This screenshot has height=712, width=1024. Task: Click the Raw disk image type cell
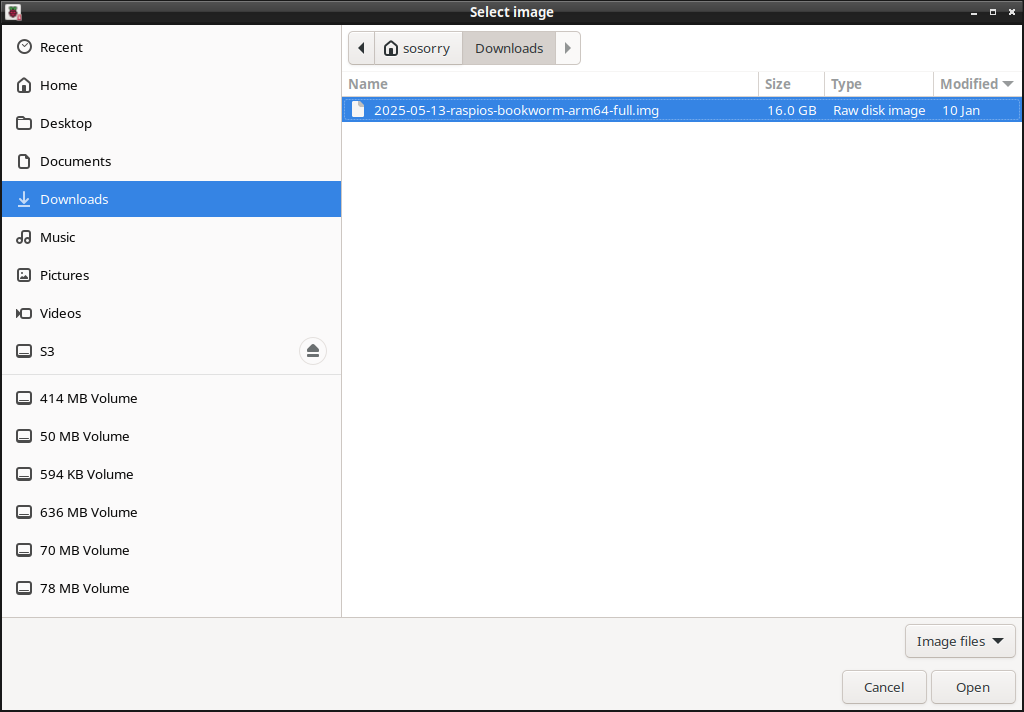[879, 110]
